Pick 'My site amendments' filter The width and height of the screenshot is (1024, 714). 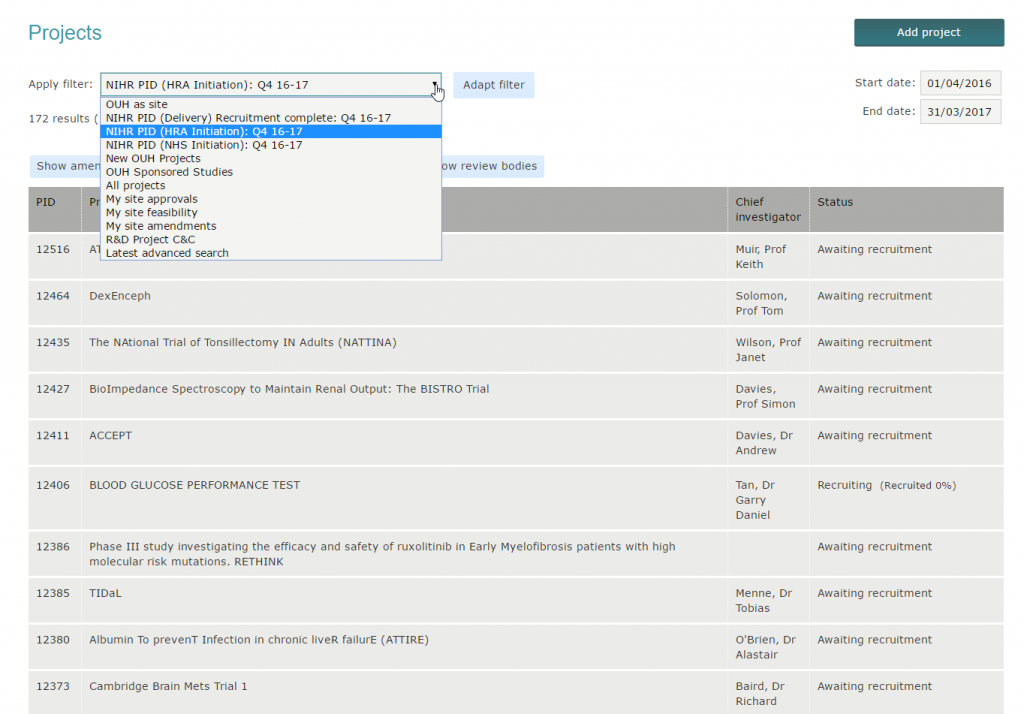[x=270, y=226]
